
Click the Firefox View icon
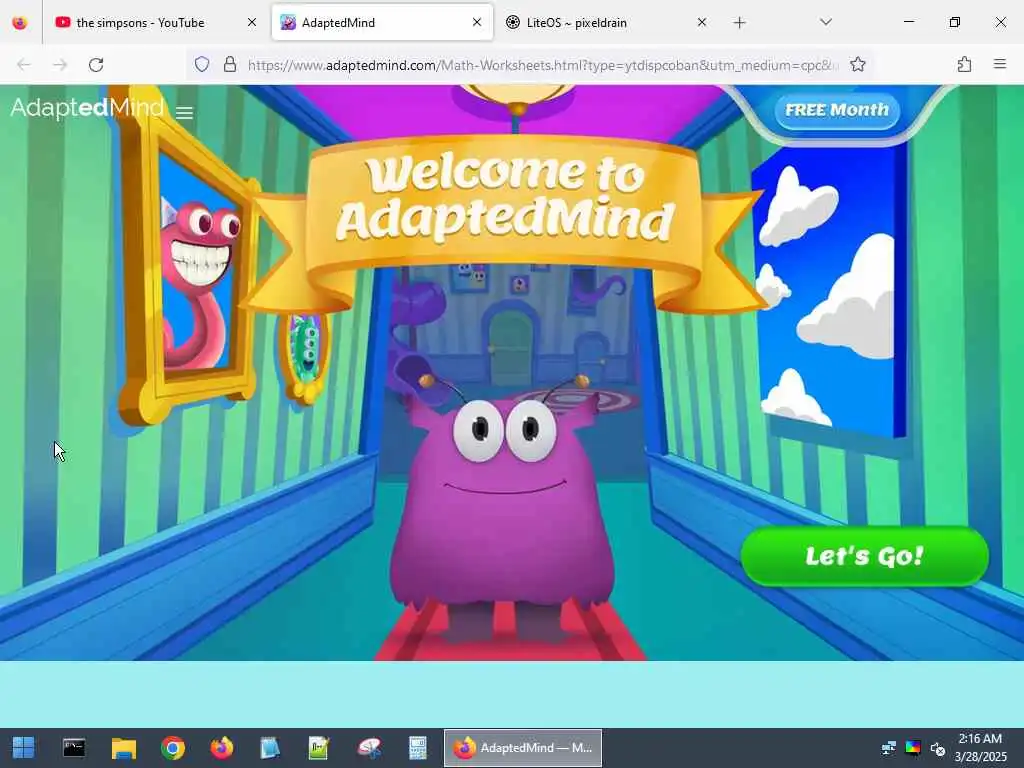pyautogui.click(x=20, y=23)
